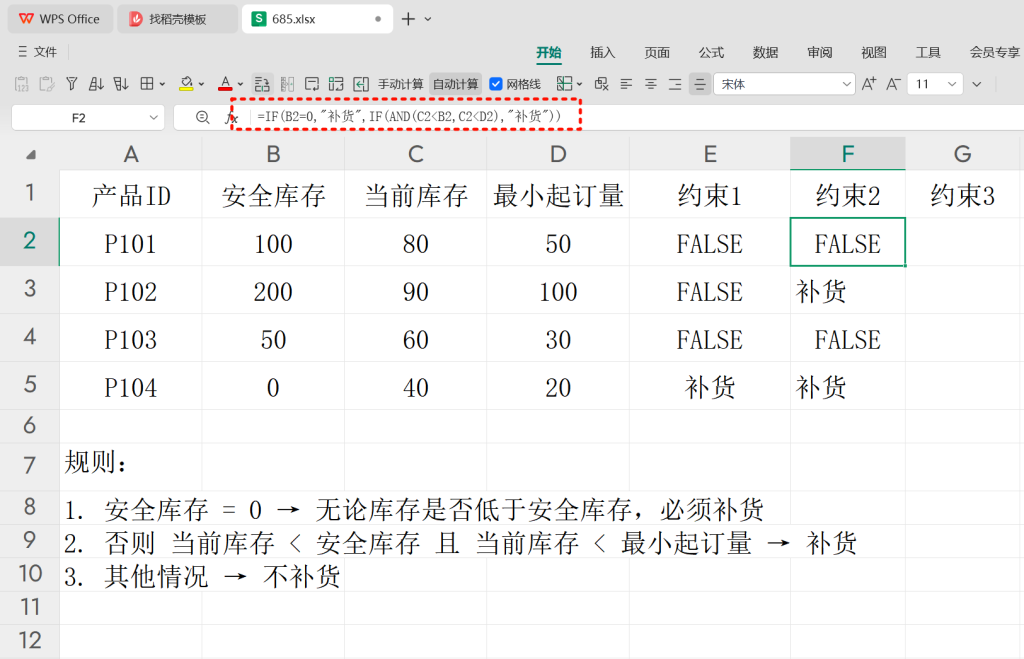Select row 2 header
The width and height of the screenshot is (1024, 659).
(29, 241)
